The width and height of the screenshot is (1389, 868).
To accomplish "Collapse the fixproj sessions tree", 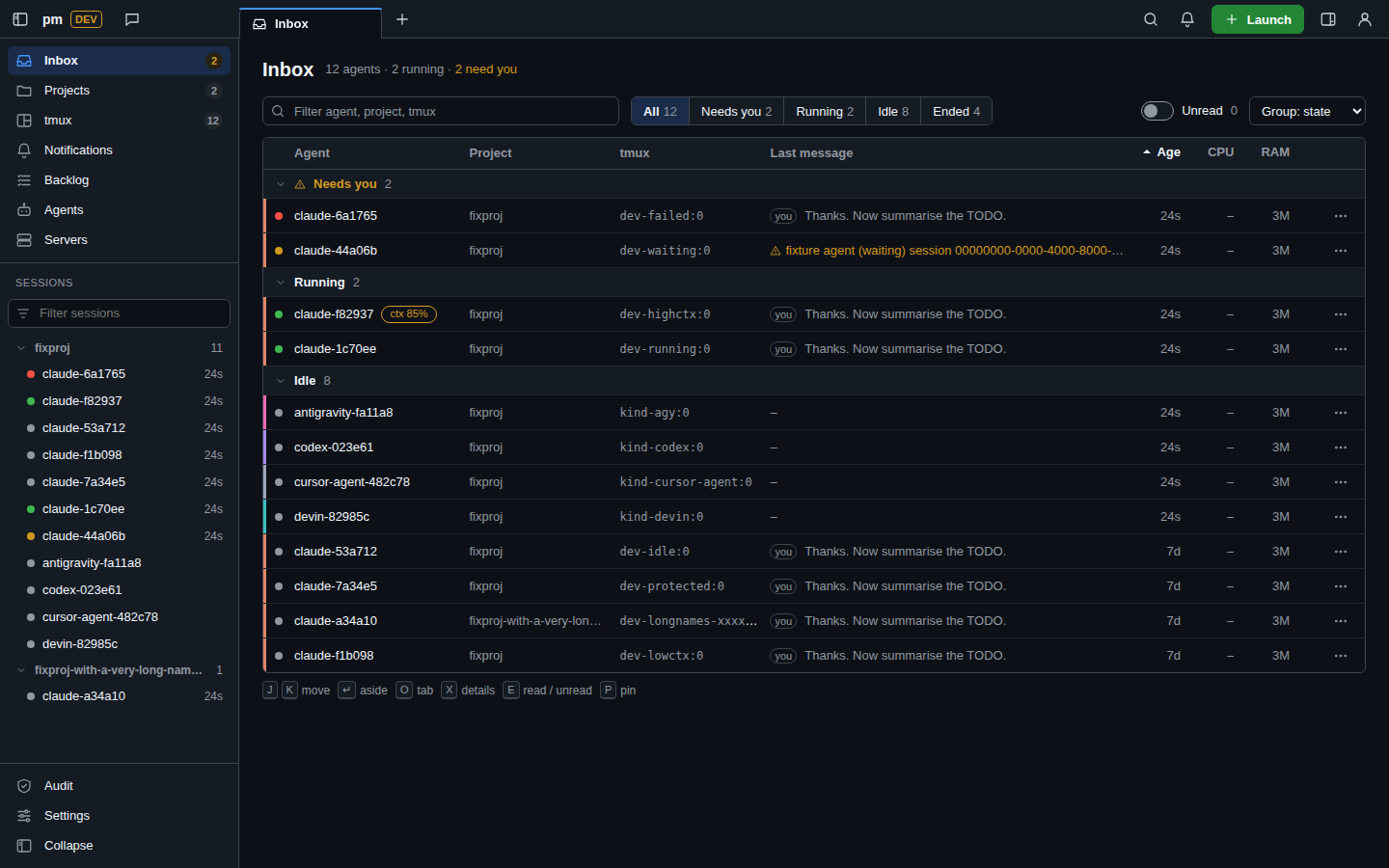I will point(21,348).
